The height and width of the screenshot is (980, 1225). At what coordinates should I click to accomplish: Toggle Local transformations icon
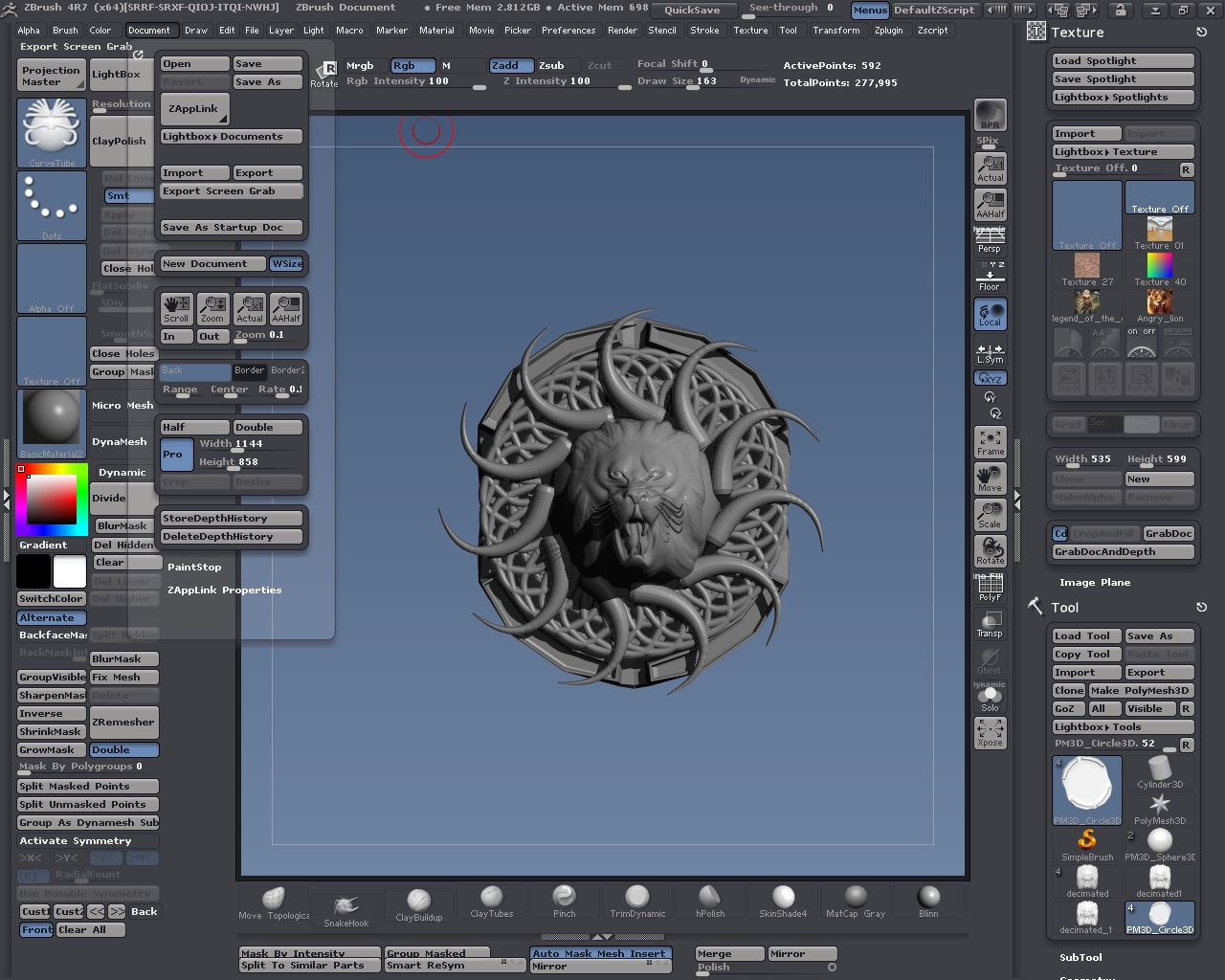click(991, 314)
